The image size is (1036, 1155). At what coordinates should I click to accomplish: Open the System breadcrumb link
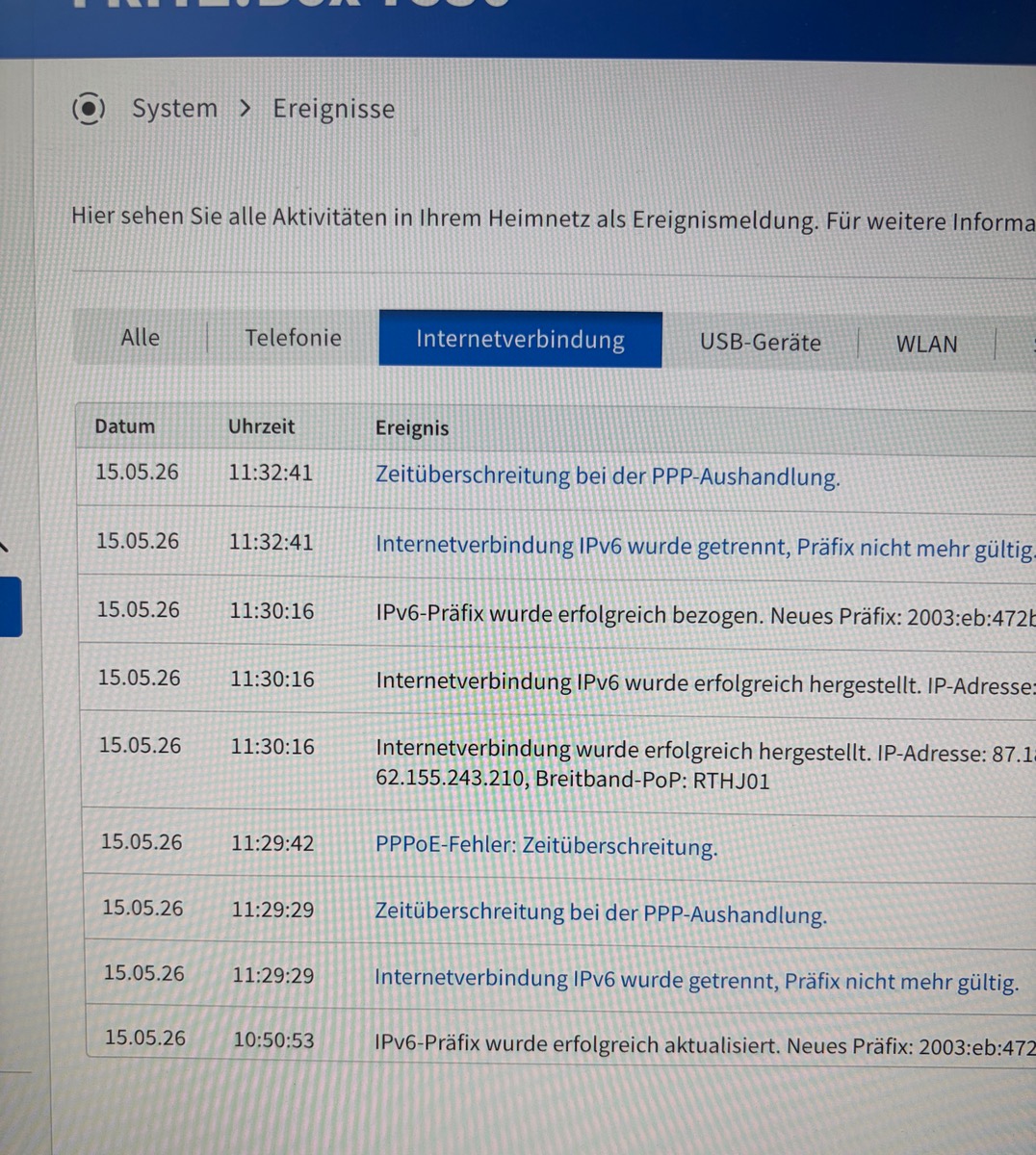tap(174, 108)
